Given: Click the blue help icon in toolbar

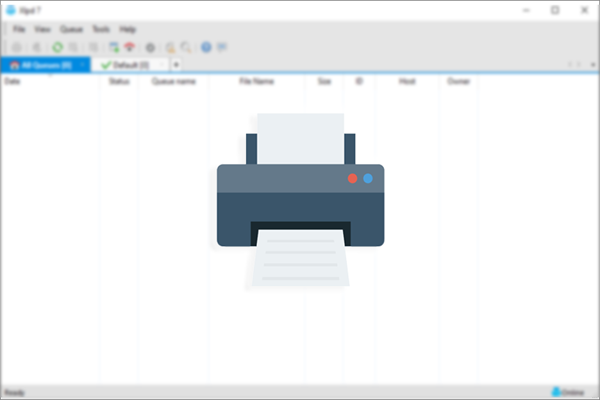Looking at the screenshot, I should [206, 47].
